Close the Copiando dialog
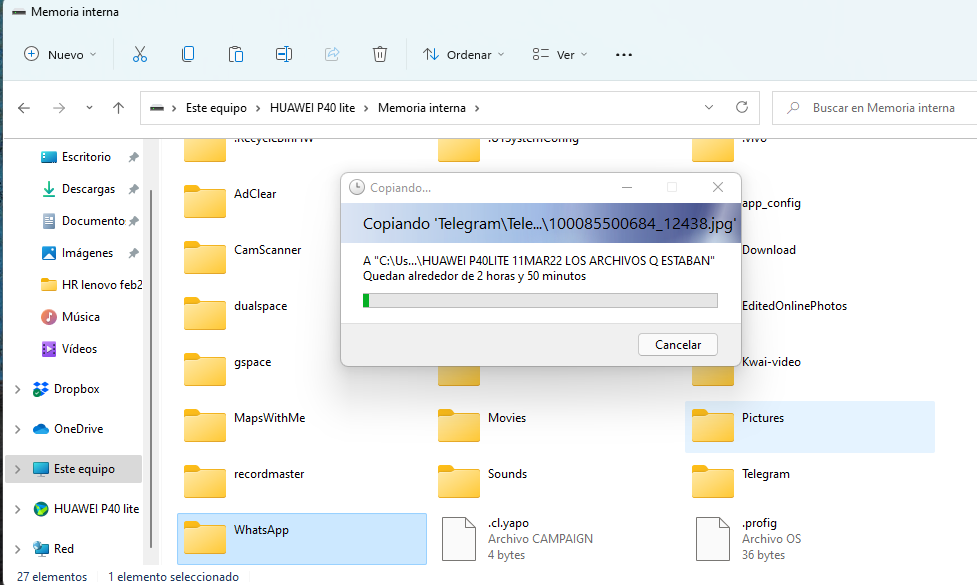The image size is (977, 585). point(718,187)
